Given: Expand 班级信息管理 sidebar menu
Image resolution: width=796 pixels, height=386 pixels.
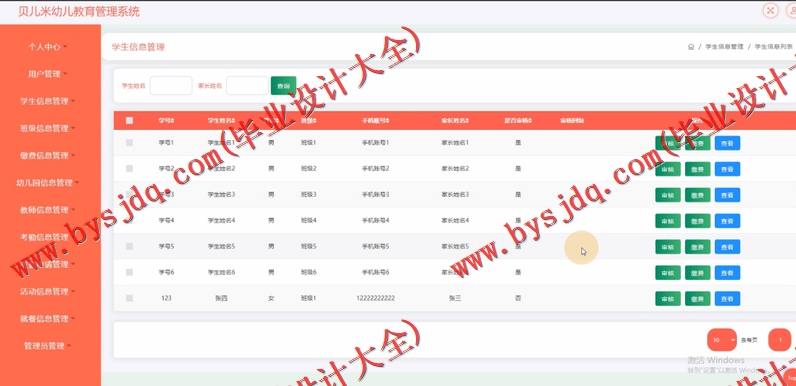Looking at the screenshot, I should tap(48, 128).
